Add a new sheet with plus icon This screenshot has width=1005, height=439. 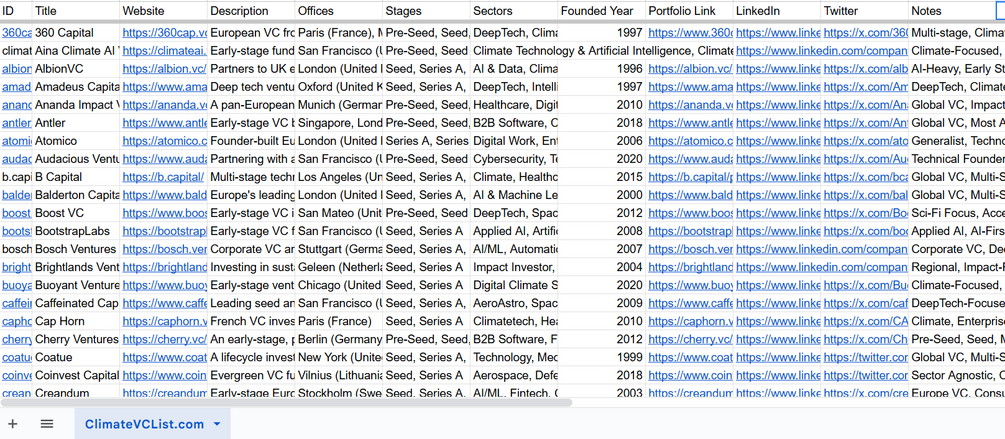12,424
